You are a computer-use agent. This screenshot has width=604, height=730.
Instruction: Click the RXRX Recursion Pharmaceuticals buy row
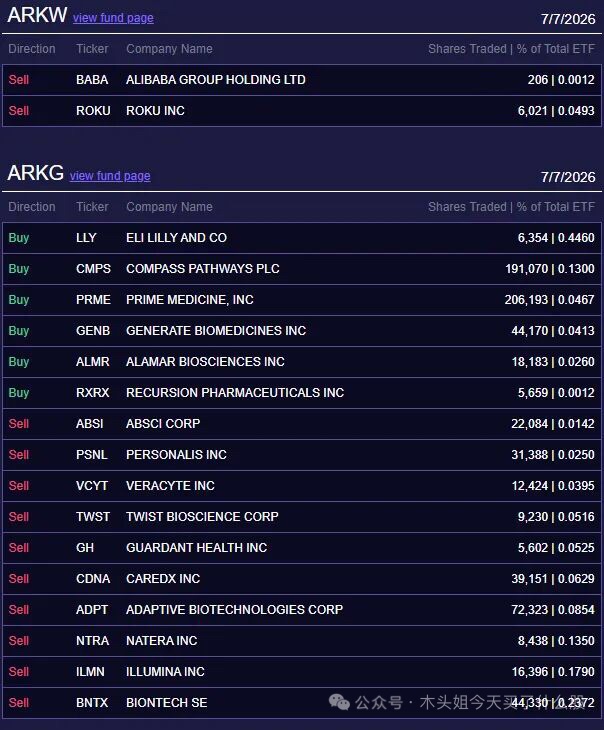[x=302, y=393]
